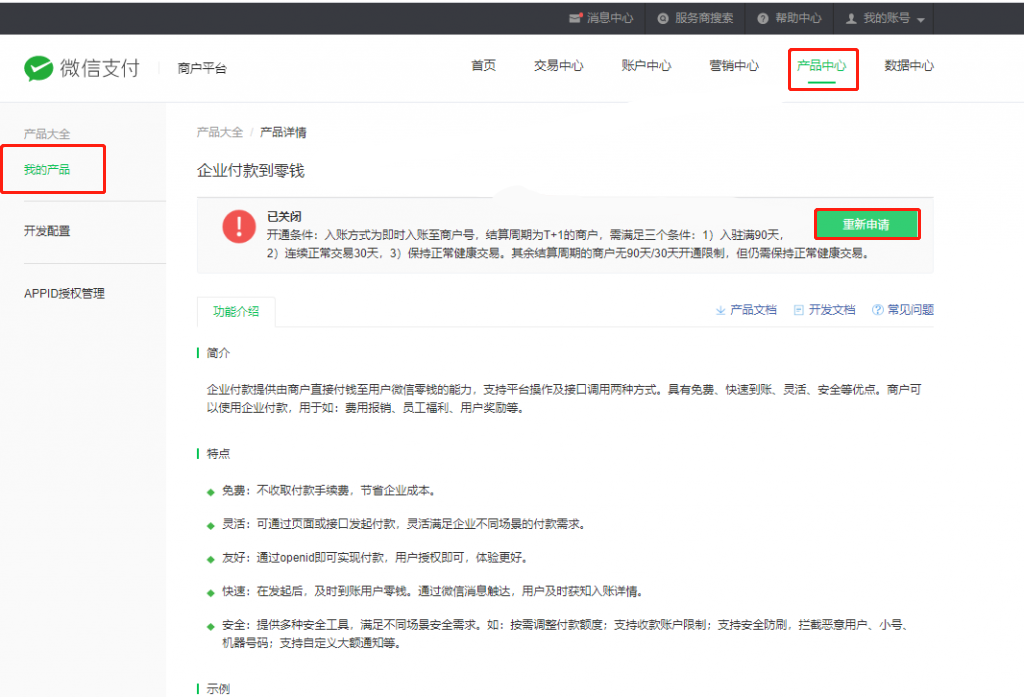Click the service provider search icon
Screen dimensions: 1024x697
pos(663,18)
